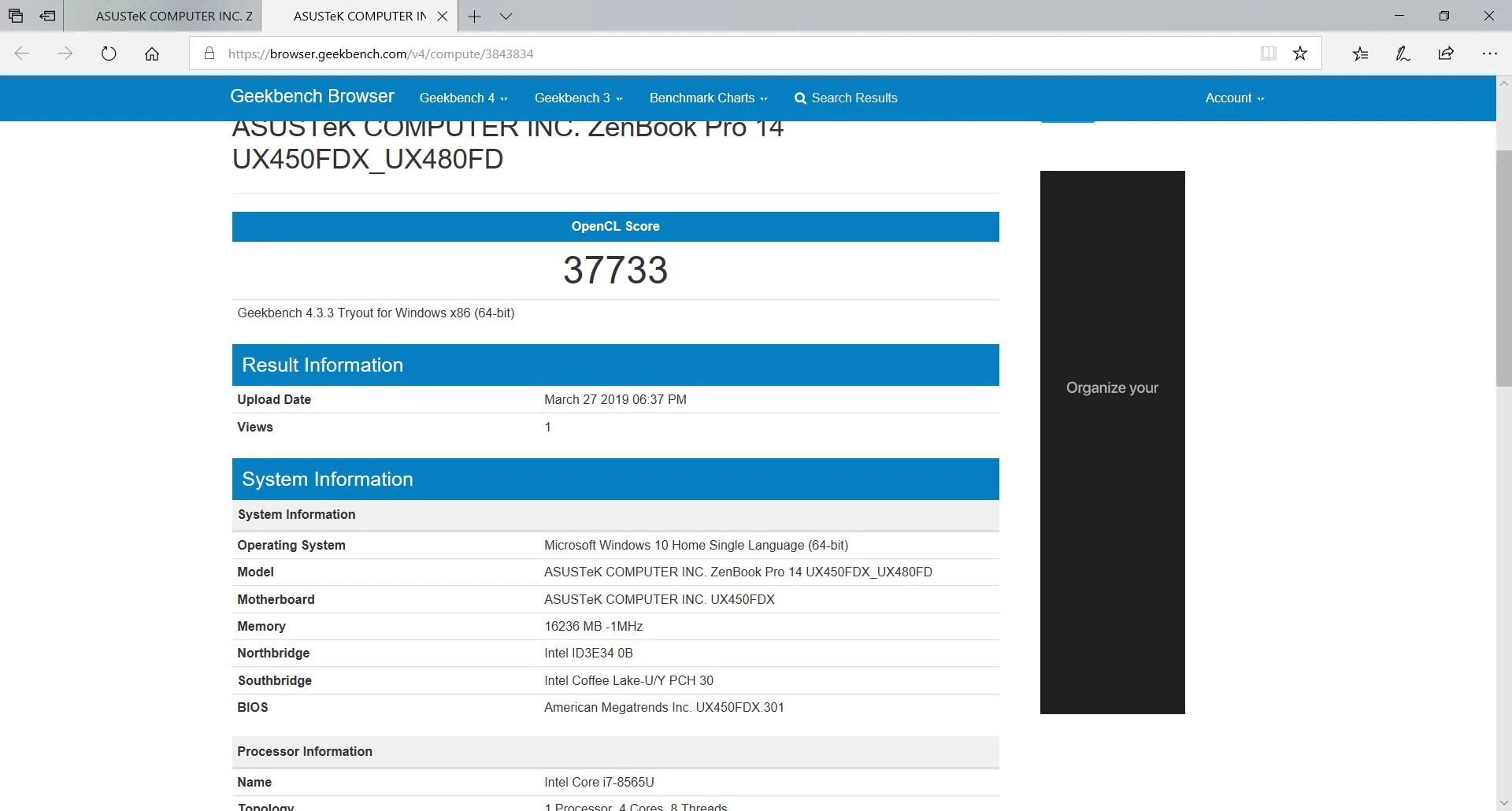
Task: Click Intel Coffee Lake-U/Y PCH 30 value
Action: [628, 680]
